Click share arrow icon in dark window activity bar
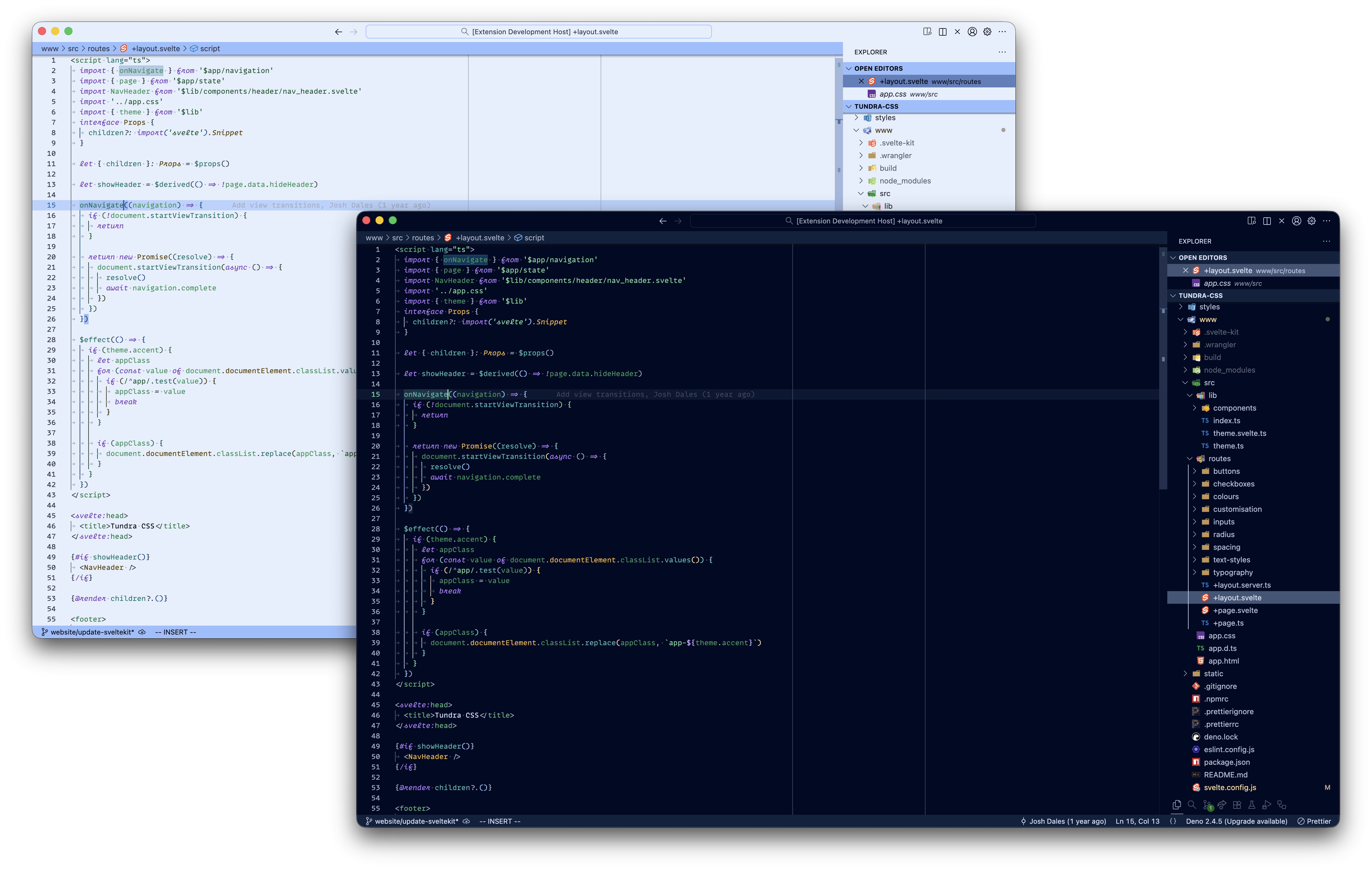This screenshot has width=1372, height=870. click(1222, 804)
